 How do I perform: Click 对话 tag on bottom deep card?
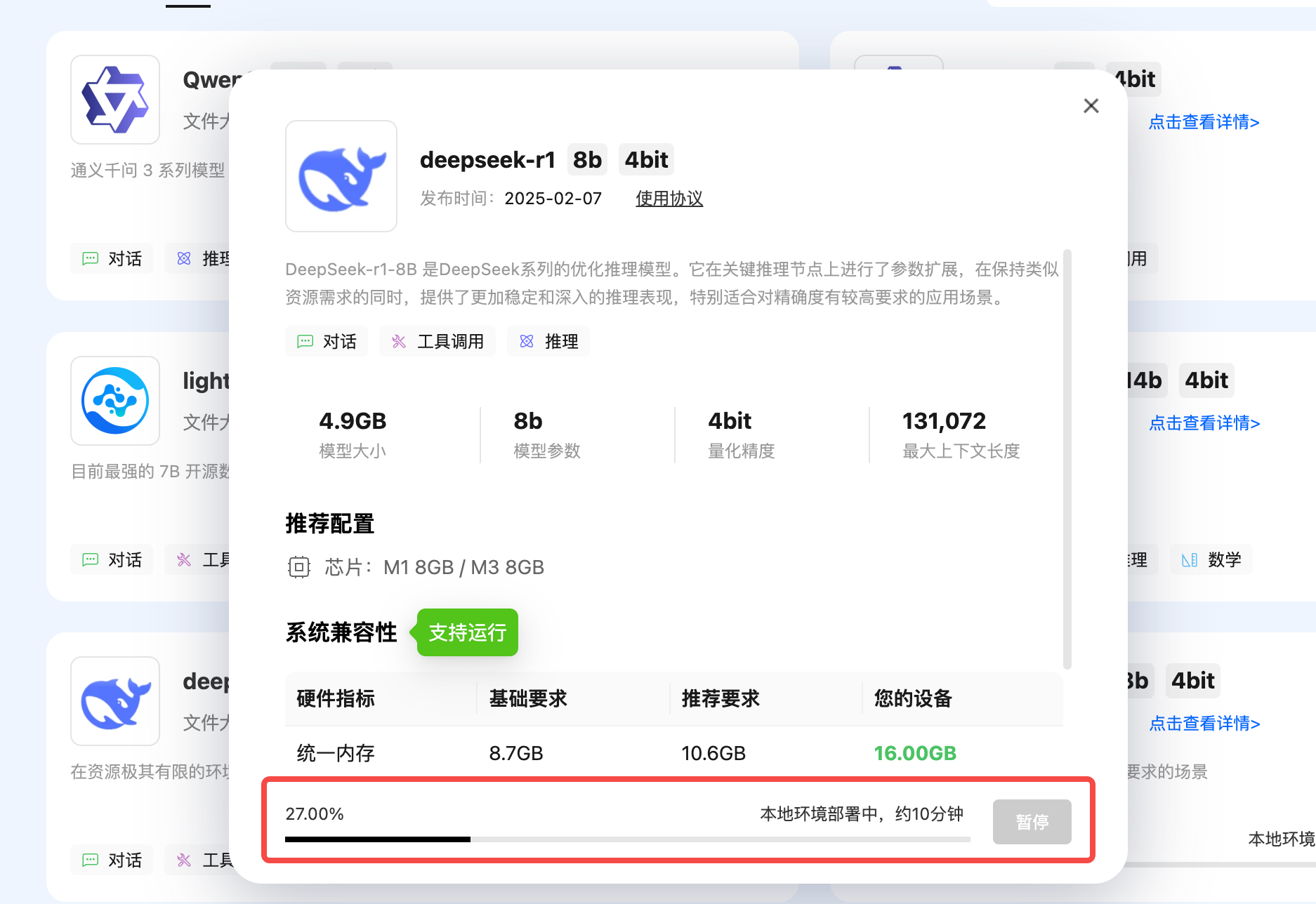point(112,860)
